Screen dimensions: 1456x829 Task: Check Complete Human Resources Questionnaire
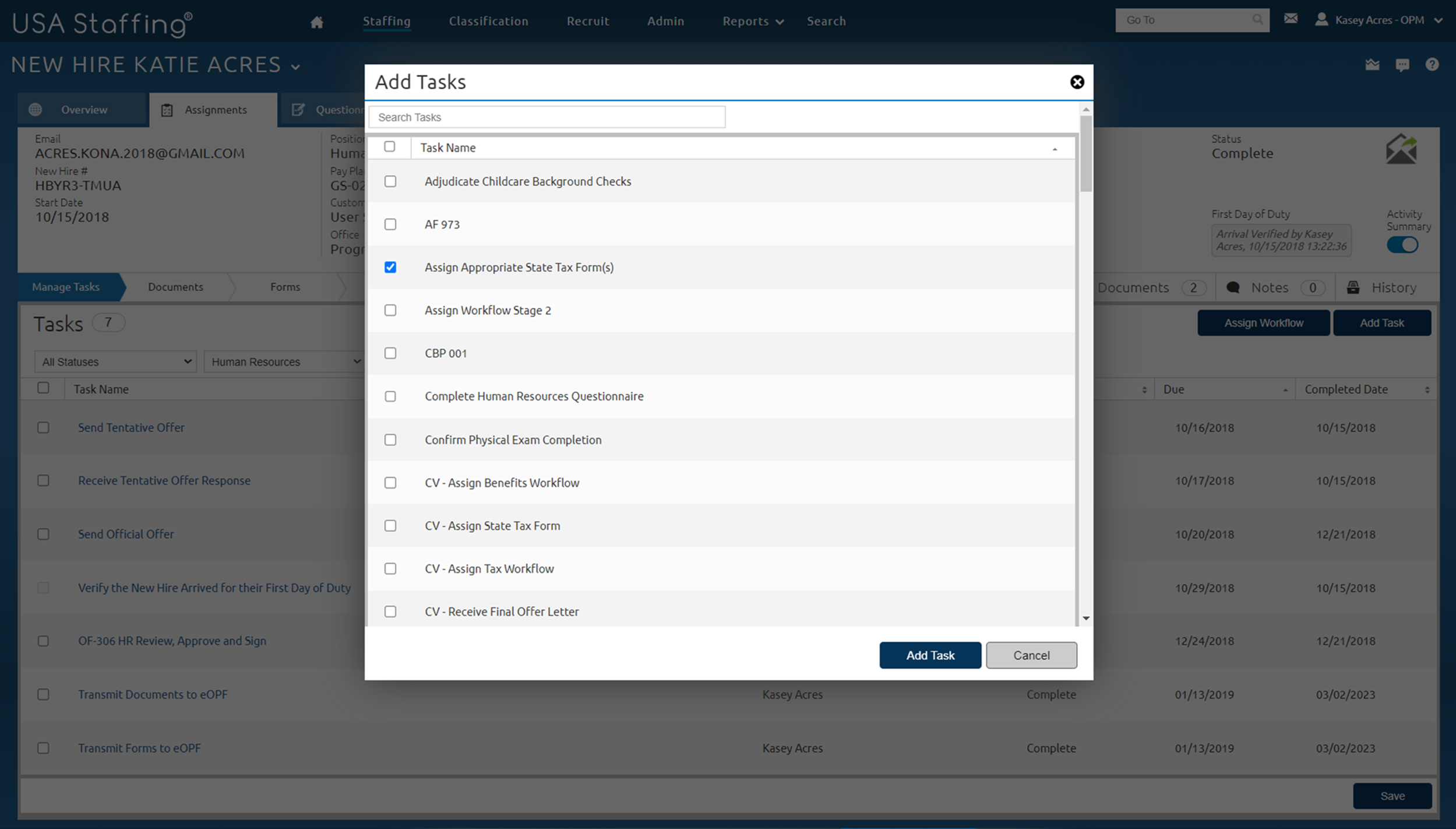pos(390,396)
